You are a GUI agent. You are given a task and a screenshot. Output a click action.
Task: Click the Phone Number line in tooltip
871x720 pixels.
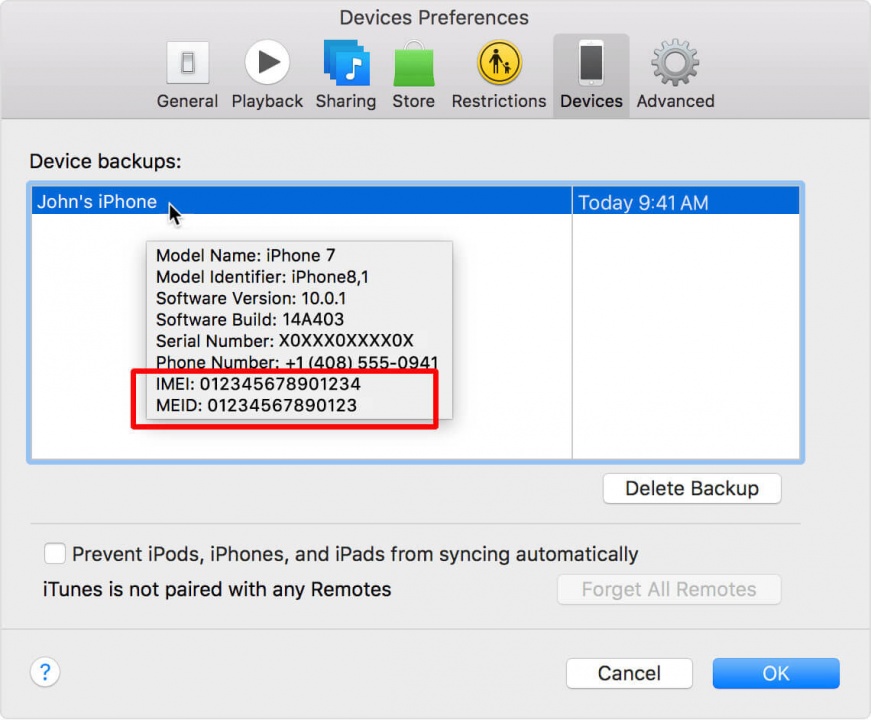[297, 362]
